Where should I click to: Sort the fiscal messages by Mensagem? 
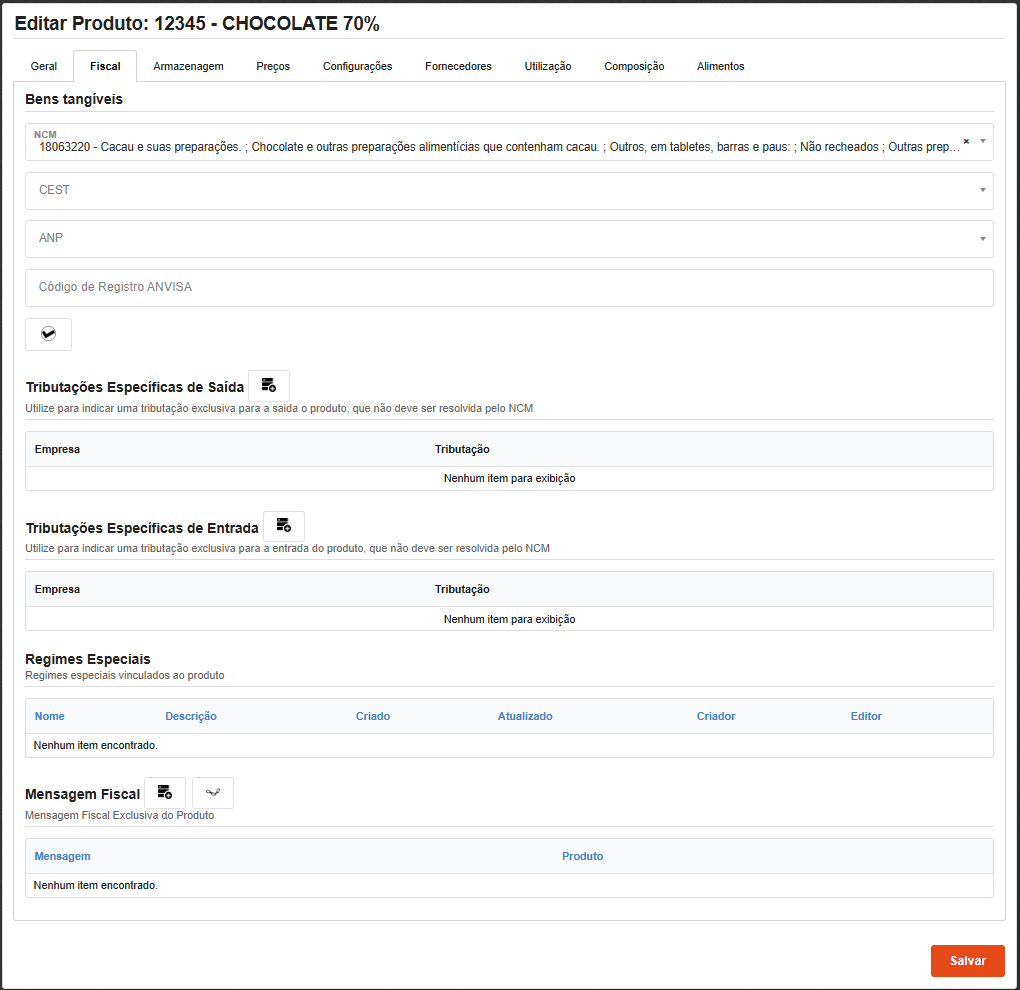(x=62, y=856)
